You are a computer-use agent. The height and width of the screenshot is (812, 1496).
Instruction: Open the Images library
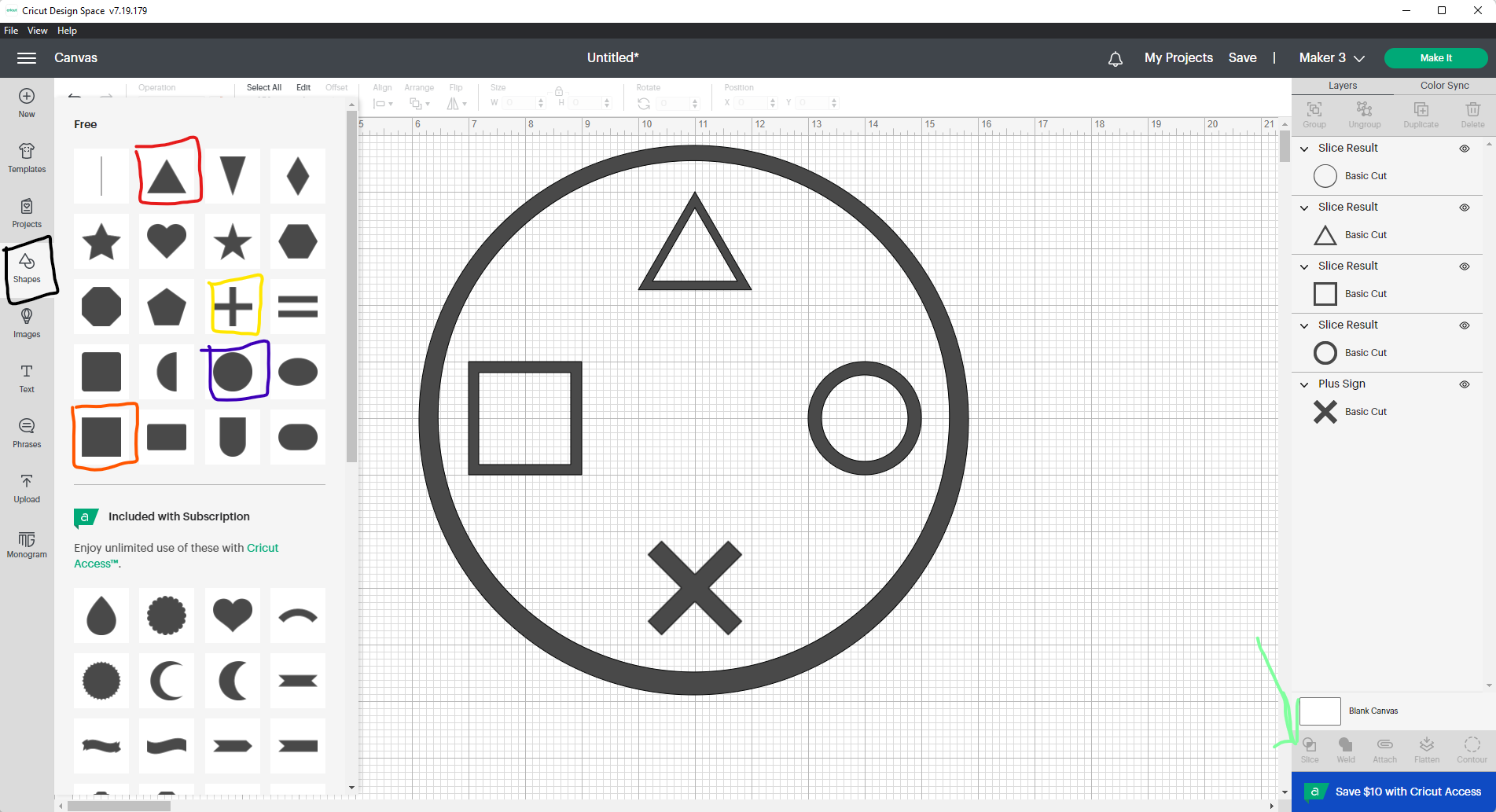tap(27, 323)
